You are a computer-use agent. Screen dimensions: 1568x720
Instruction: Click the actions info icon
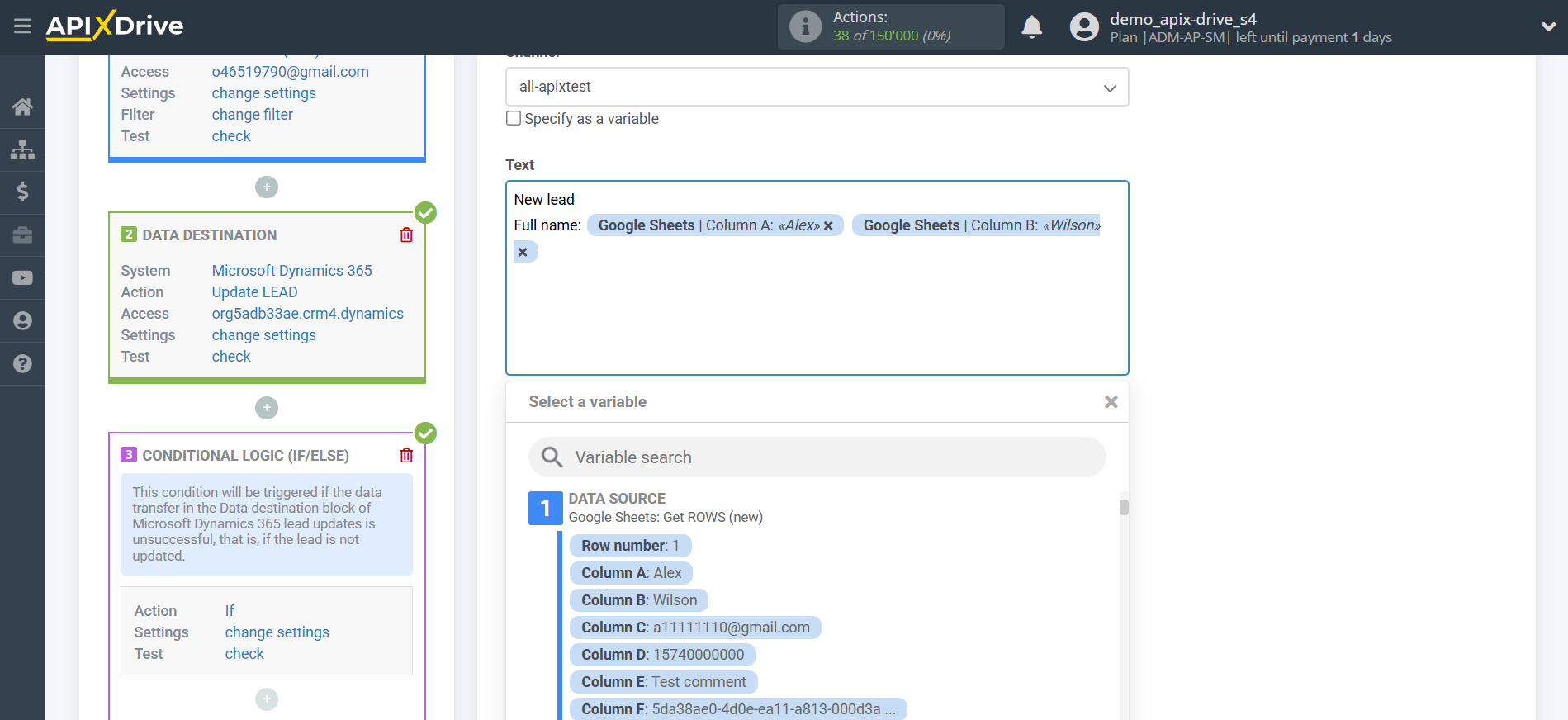coord(805,26)
